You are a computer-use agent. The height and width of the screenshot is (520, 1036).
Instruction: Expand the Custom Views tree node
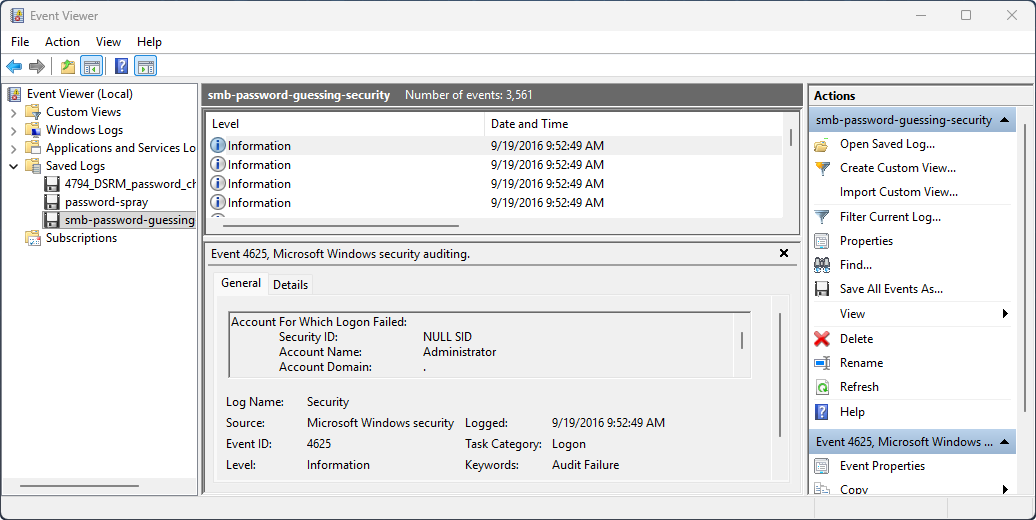tap(13, 112)
